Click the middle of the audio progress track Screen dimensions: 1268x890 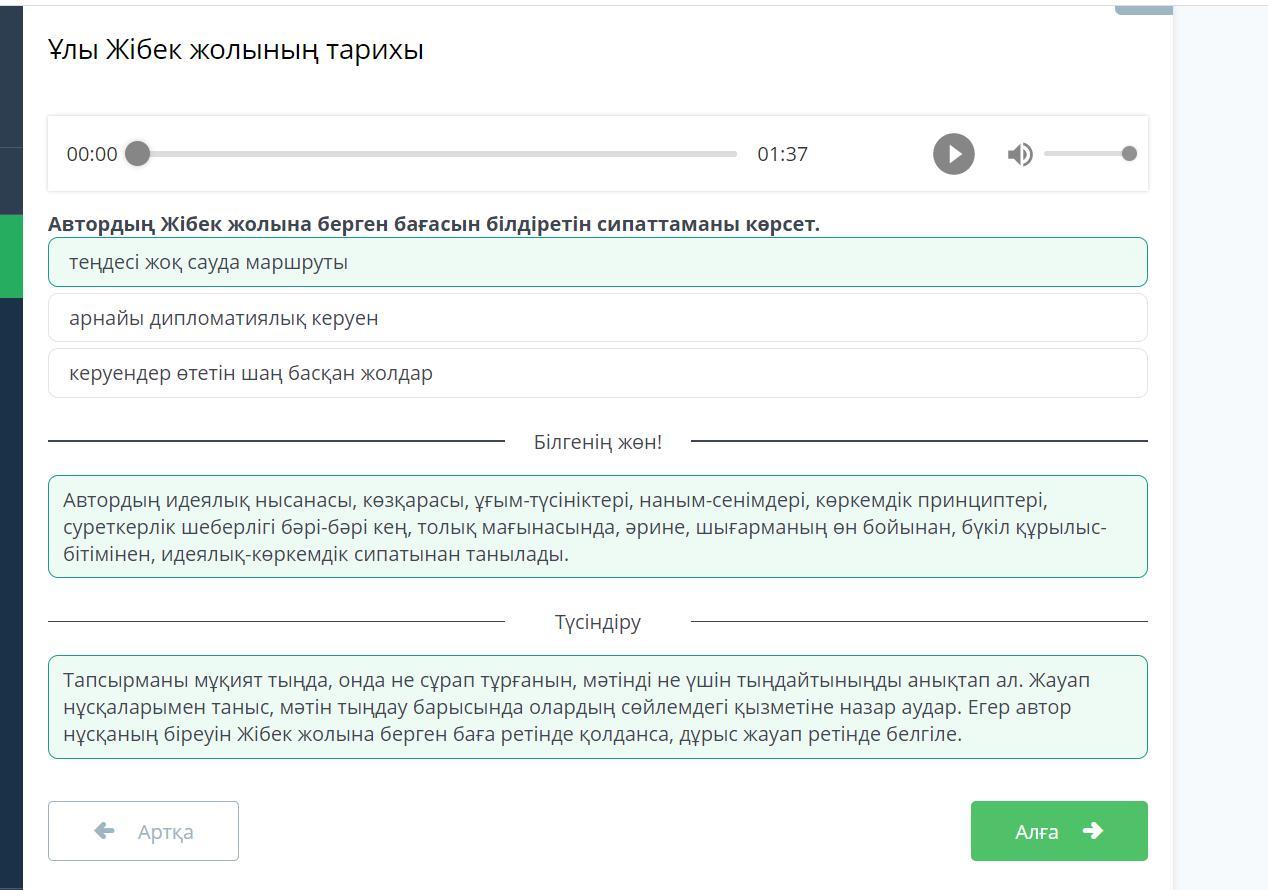click(437, 154)
